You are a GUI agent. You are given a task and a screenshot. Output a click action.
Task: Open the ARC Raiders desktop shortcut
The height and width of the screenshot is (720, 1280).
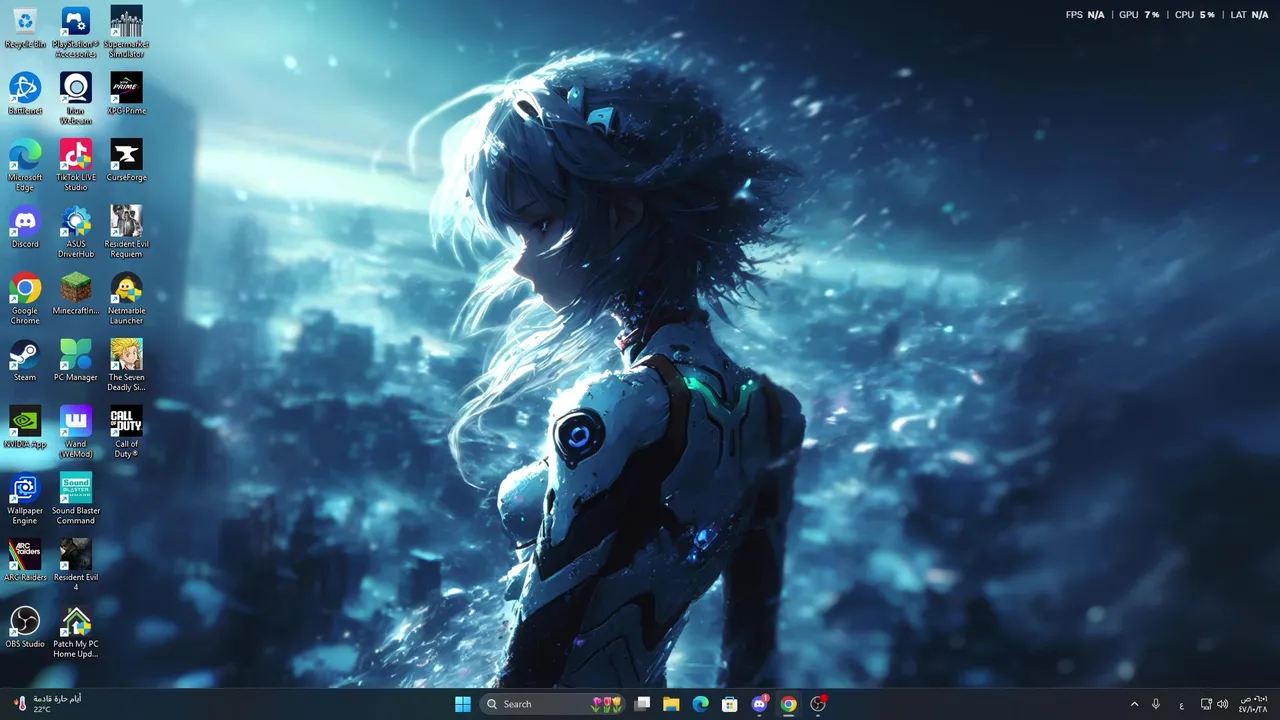(x=25, y=560)
